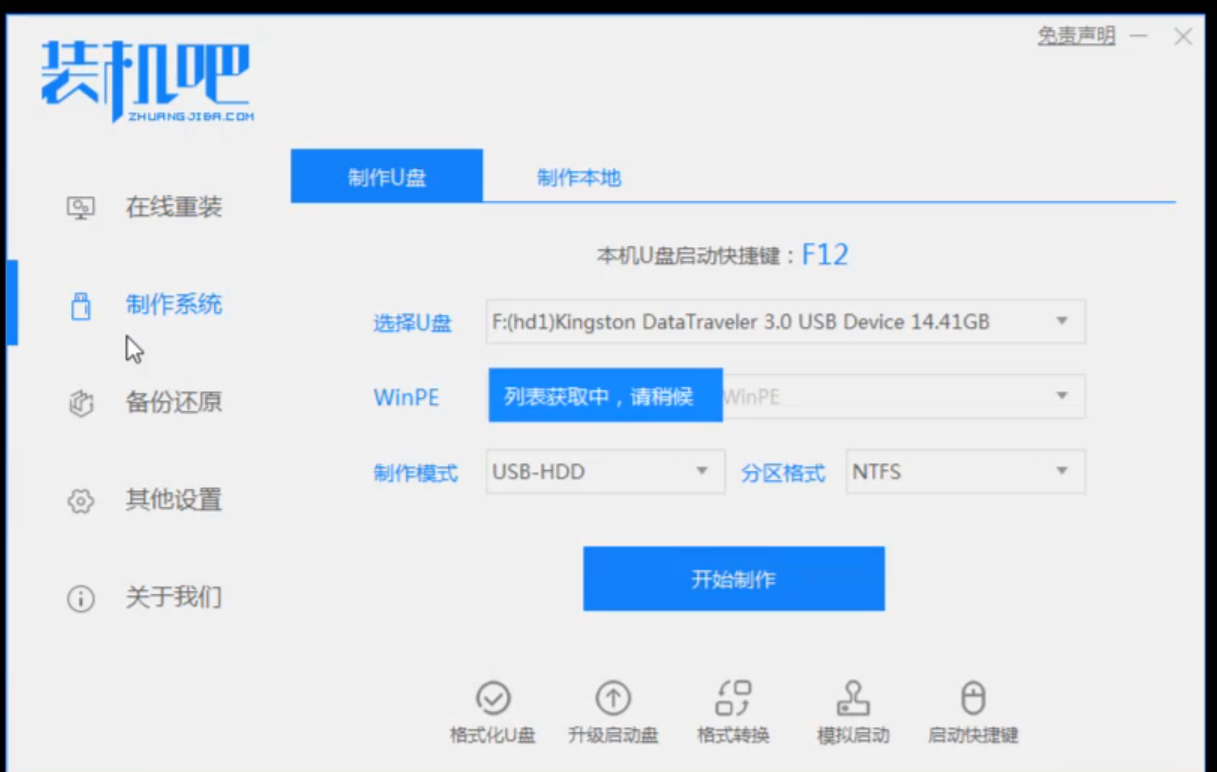Open the 分区格式 NTFS dropdown
Viewport: 1217px width, 772px height.
point(1061,472)
